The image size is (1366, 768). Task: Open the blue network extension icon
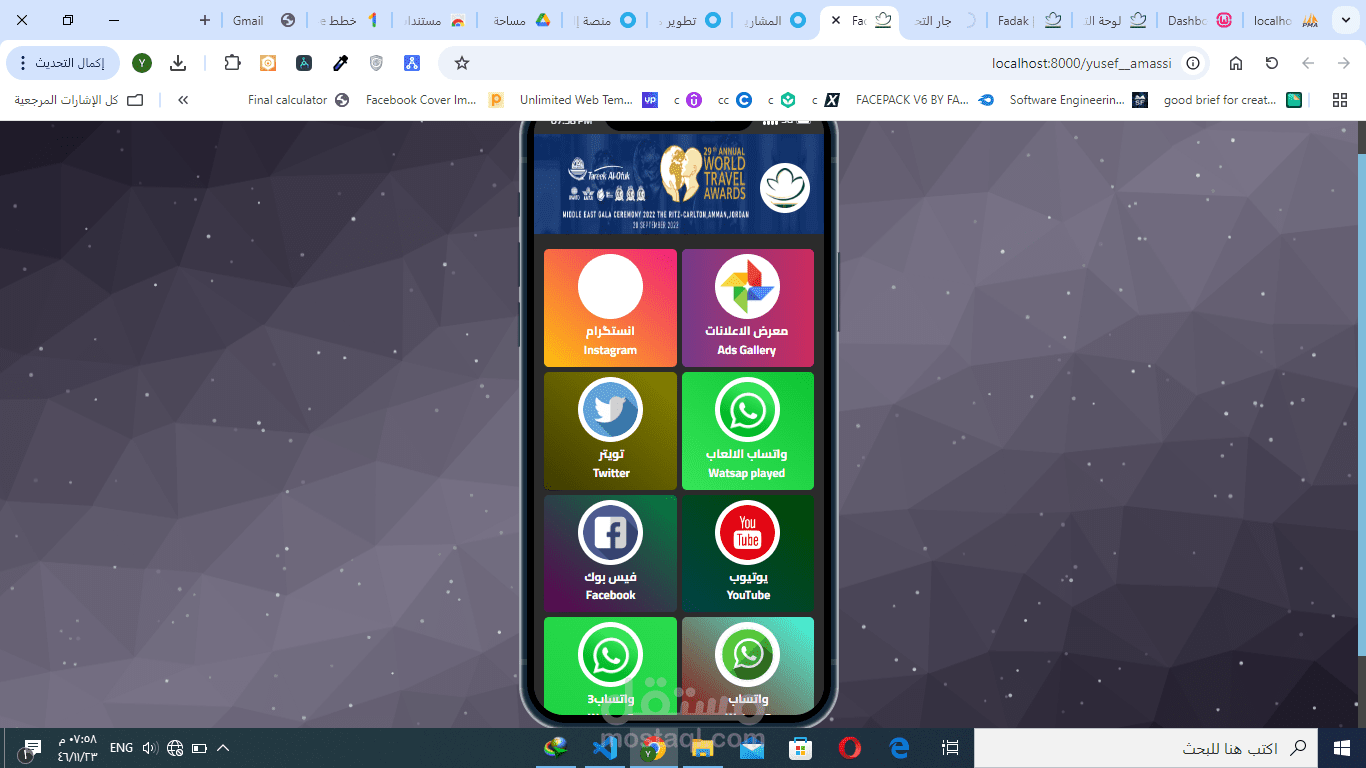412,63
